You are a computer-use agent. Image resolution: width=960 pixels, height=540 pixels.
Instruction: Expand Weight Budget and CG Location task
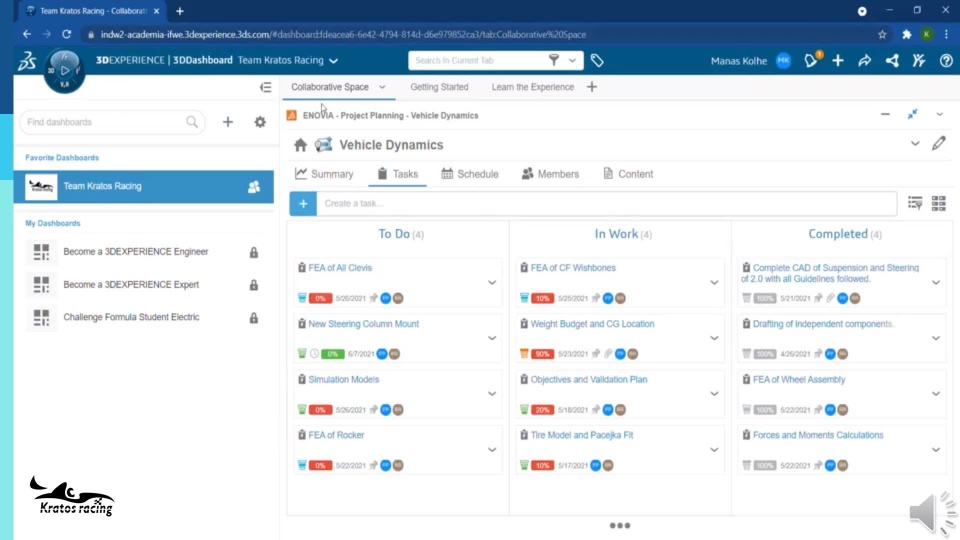point(714,338)
